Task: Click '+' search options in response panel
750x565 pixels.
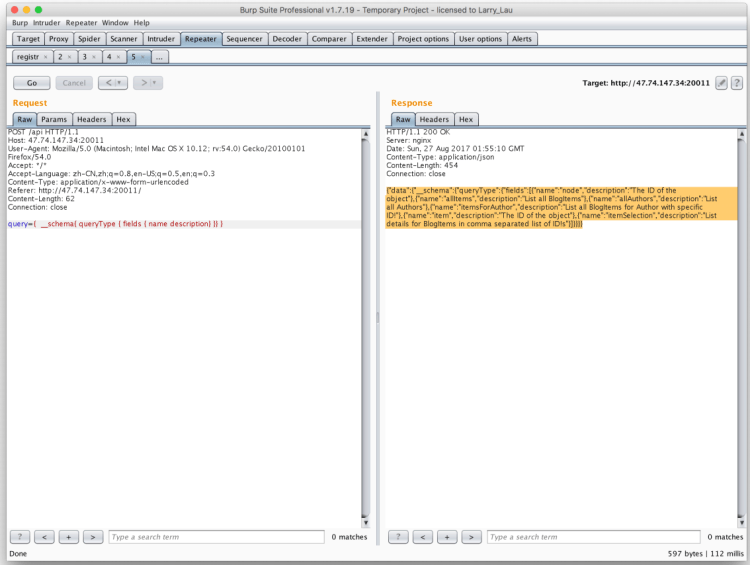Action: [447, 537]
